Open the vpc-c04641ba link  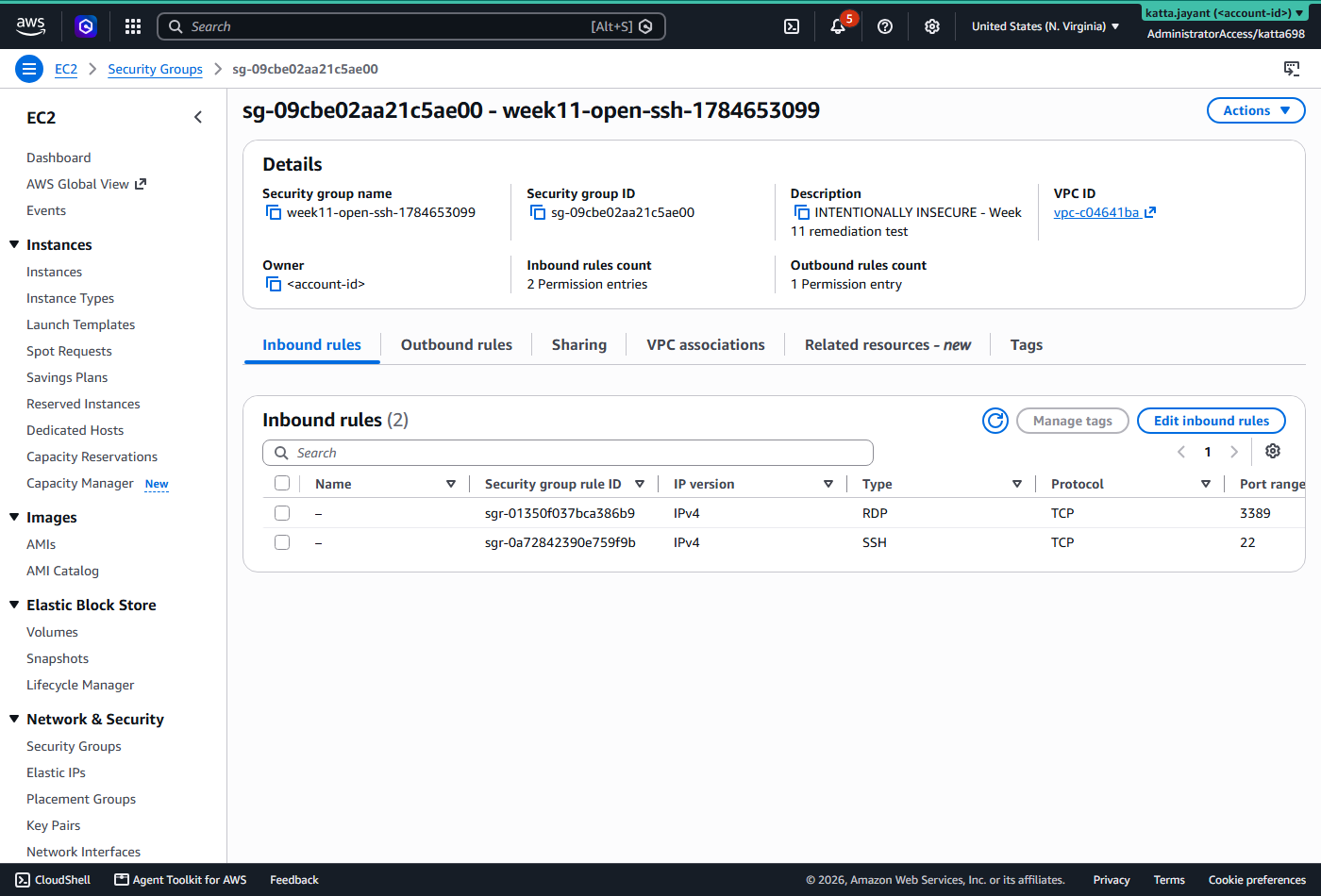tap(1096, 212)
